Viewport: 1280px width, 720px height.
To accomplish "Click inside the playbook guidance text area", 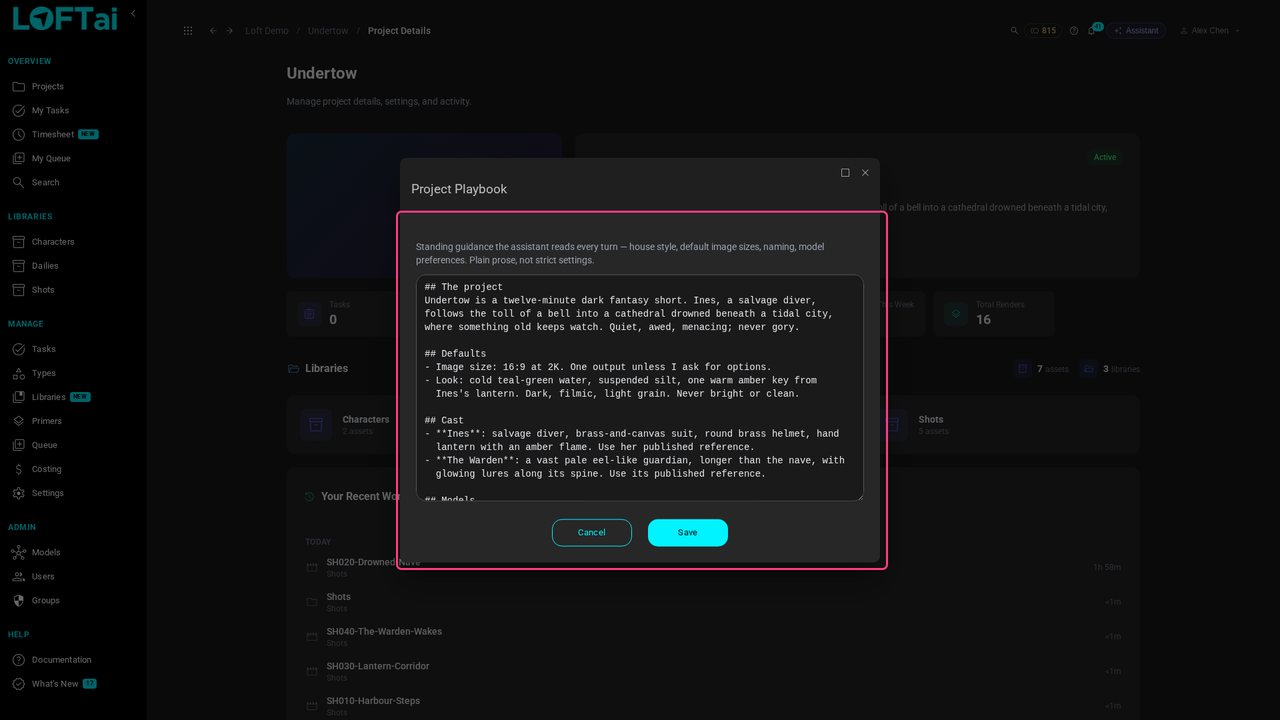I will tap(640, 388).
